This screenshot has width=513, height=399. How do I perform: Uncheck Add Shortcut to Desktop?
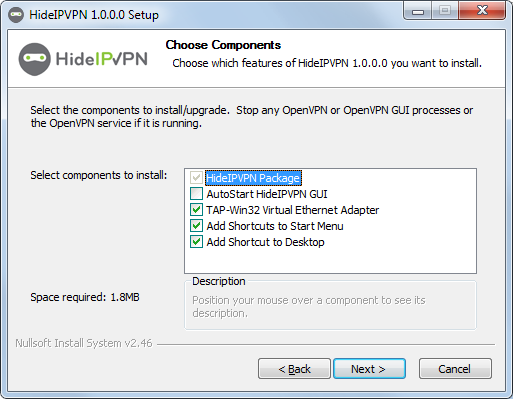coord(196,242)
